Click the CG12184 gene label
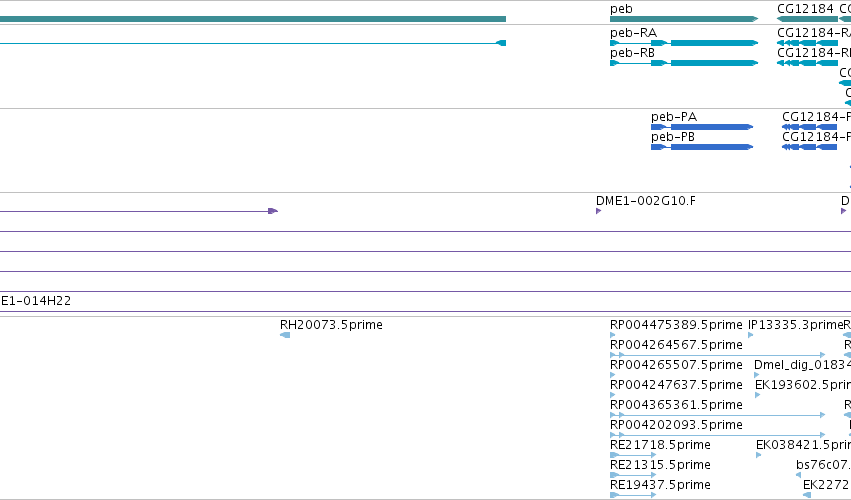 [805, 9]
